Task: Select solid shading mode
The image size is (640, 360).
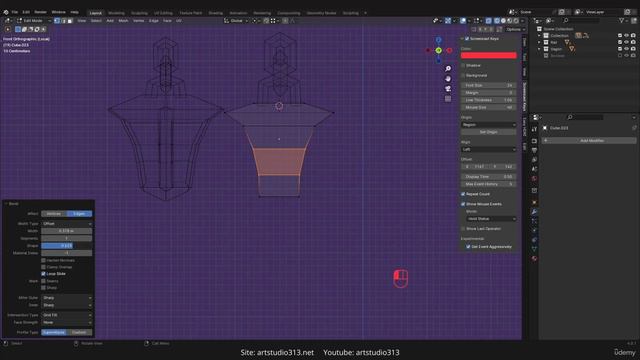Action: point(503,21)
